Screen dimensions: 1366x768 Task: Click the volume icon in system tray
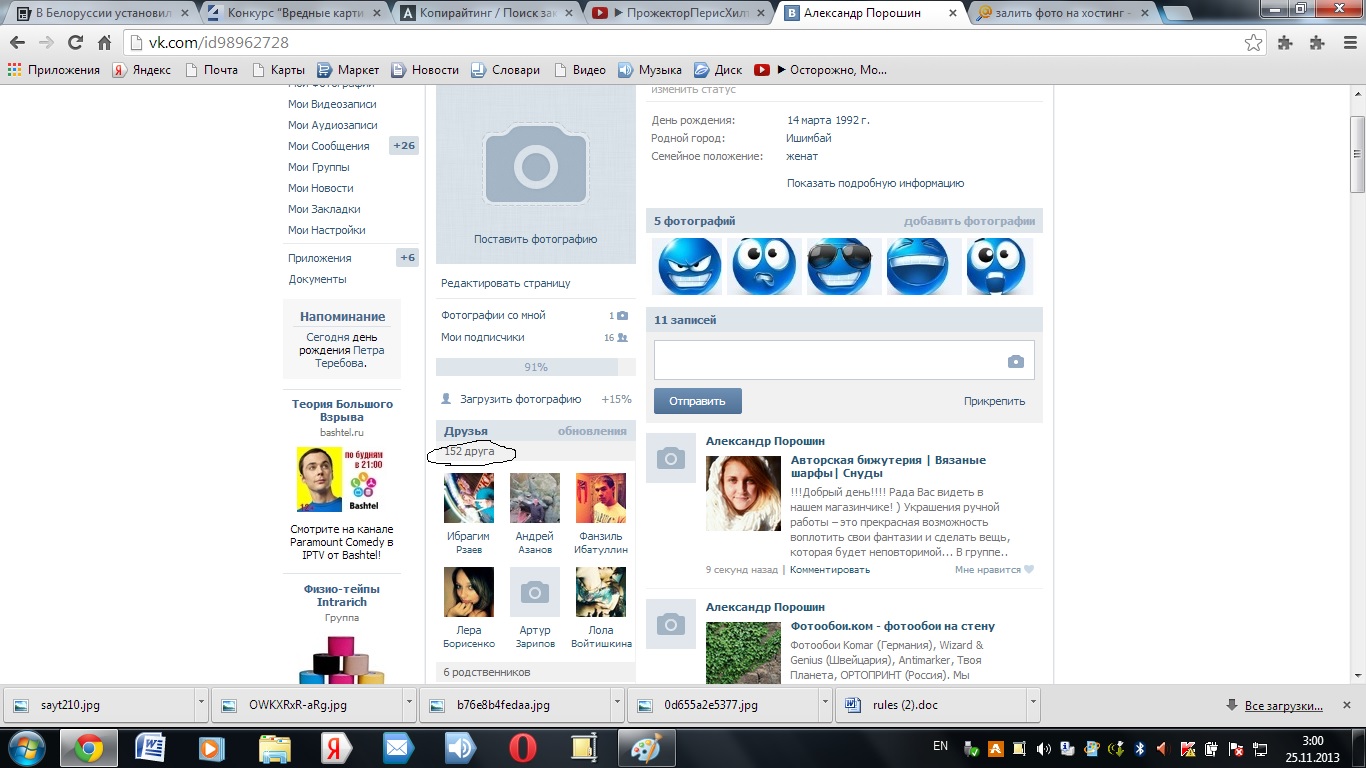tap(1045, 748)
